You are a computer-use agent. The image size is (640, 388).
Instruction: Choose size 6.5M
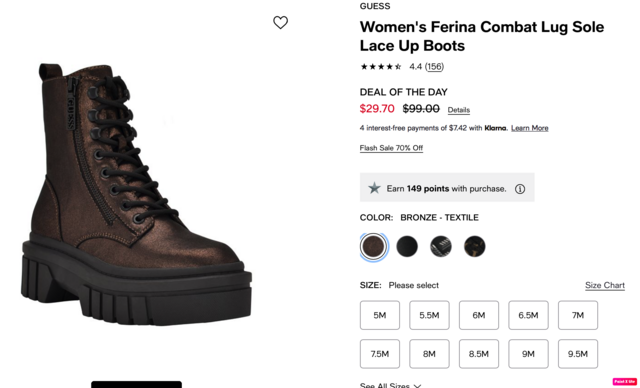(x=528, y=315)
